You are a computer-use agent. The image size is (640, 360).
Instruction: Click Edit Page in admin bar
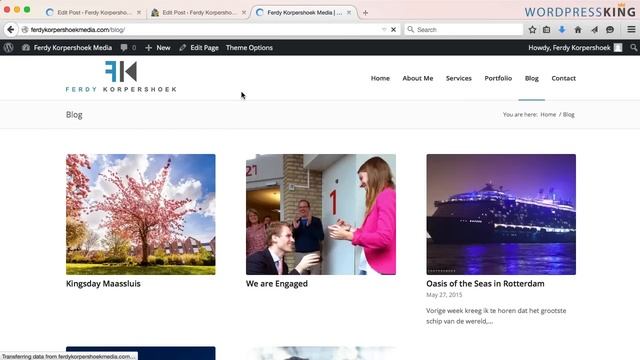pos(199,47)
